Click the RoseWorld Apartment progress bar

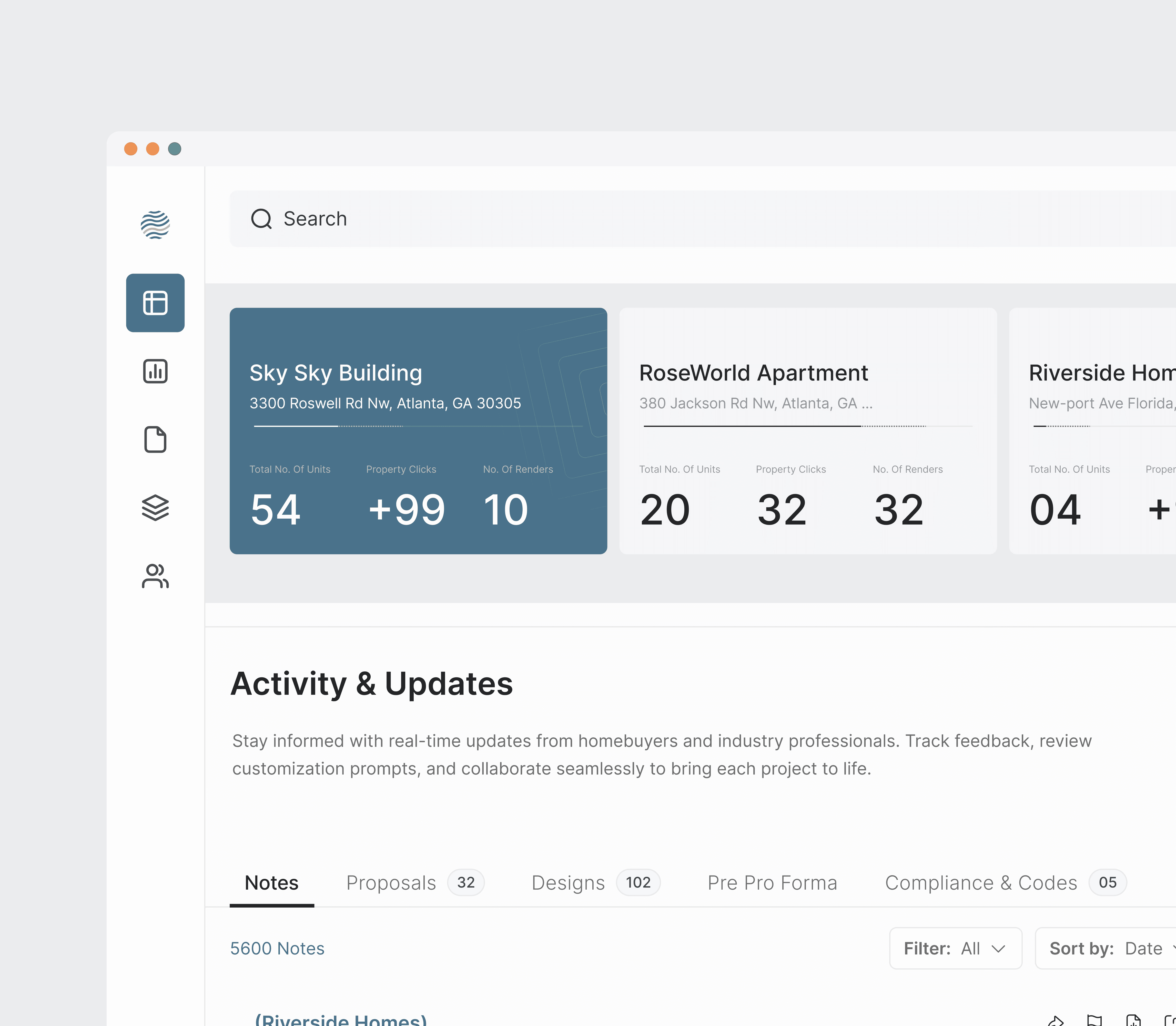pyautogui.click(x=808, y=426)
